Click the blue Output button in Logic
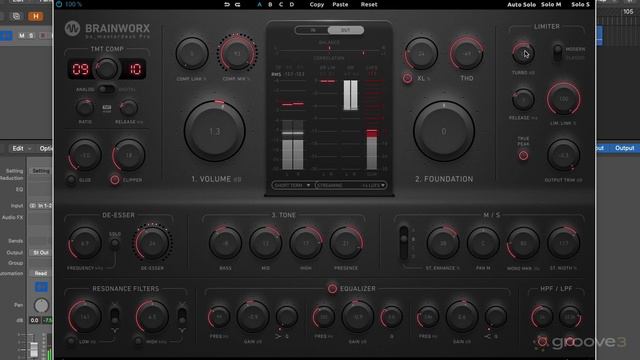640x360 pixels. (x=624, y=148)
